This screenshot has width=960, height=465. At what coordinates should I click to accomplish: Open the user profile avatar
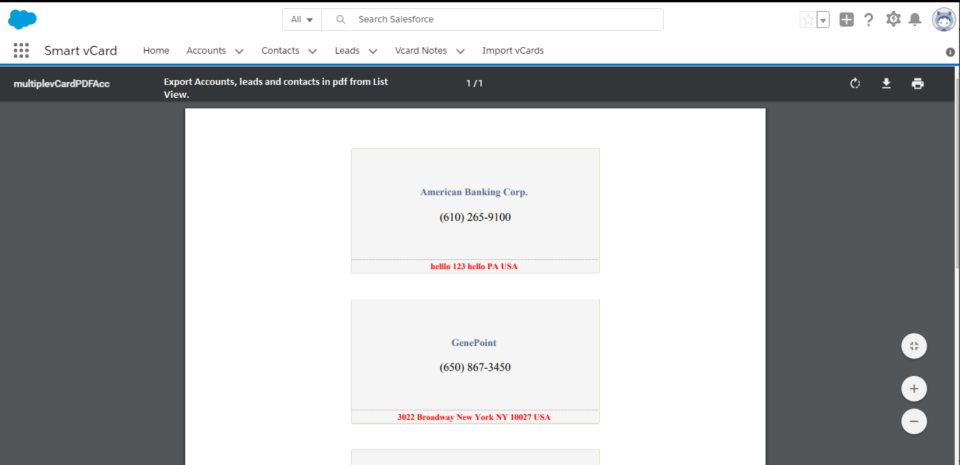click(x=943, y=20)
